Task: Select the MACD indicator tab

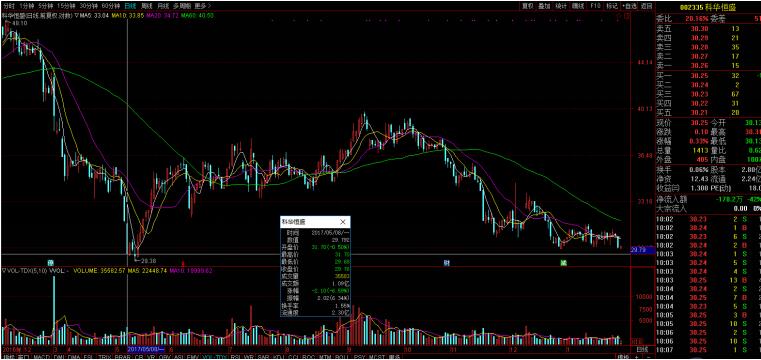Action: point(42,356)
